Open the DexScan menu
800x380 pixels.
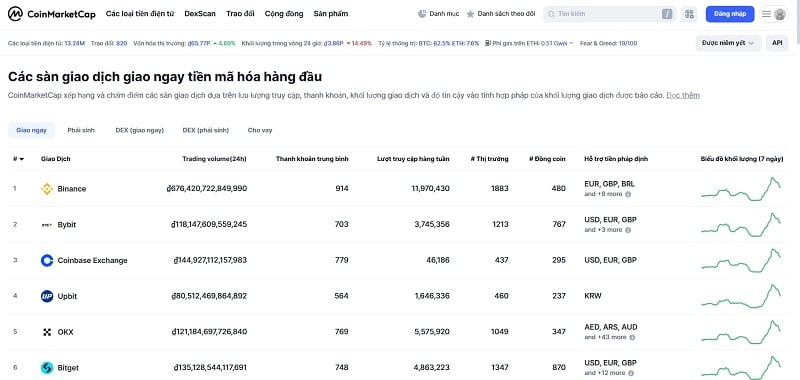click(x=200, y=14)
